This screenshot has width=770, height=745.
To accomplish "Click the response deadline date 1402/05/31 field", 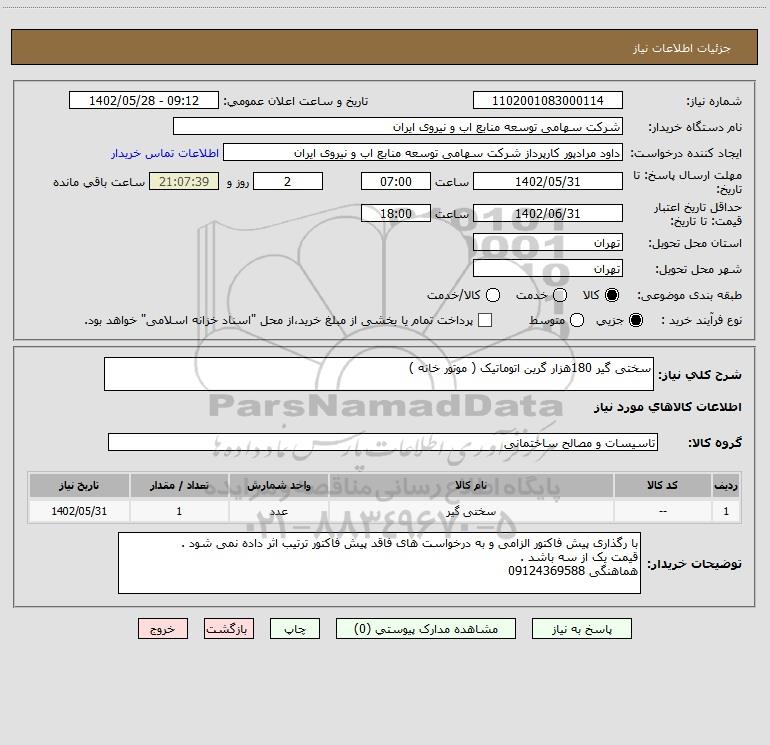I will pos(548,182).
